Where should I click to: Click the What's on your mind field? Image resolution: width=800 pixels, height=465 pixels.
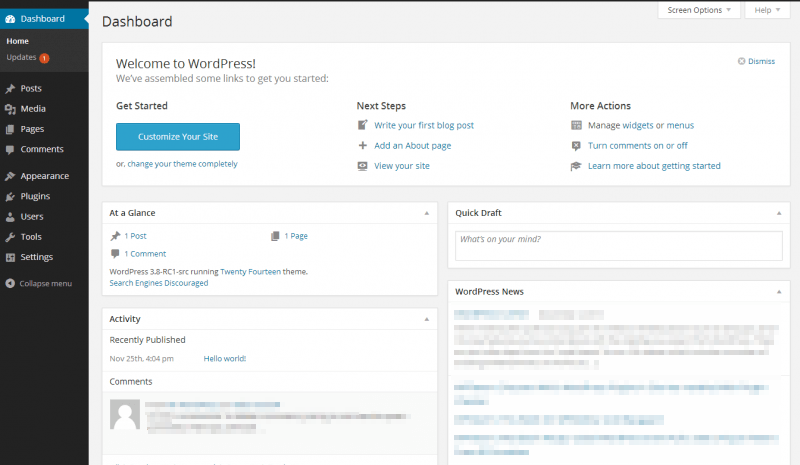[x=618, y=246]
